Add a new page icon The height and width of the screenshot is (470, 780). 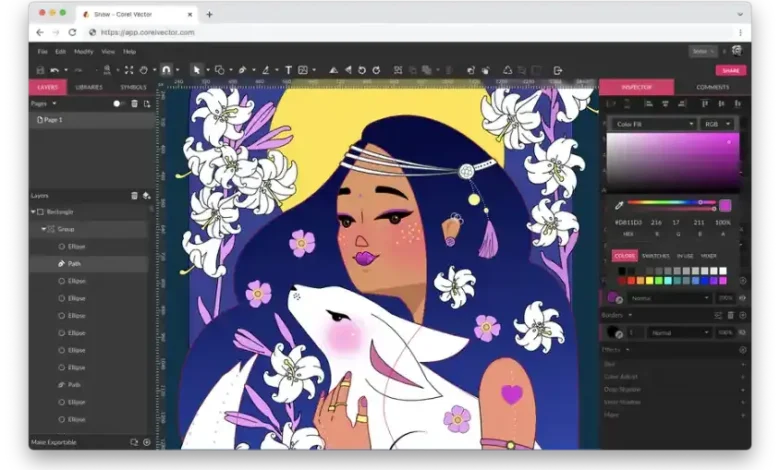(x=147, y=103)
